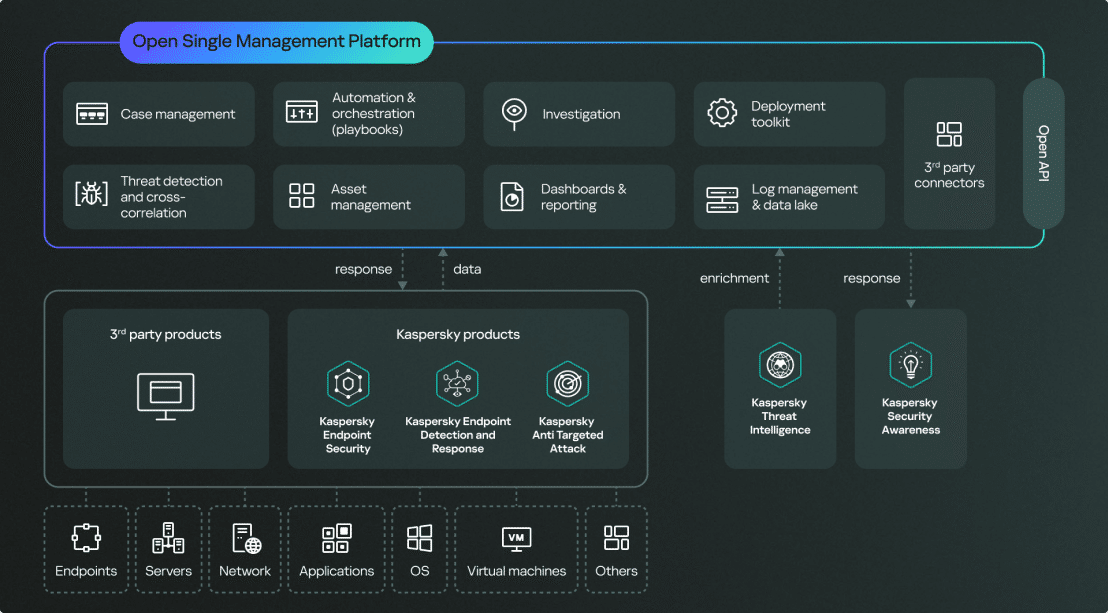The width and height of the screenshot is (1108, 613).
Task: Select the Open Single Management Platform title
Action: tap(276, 42)
